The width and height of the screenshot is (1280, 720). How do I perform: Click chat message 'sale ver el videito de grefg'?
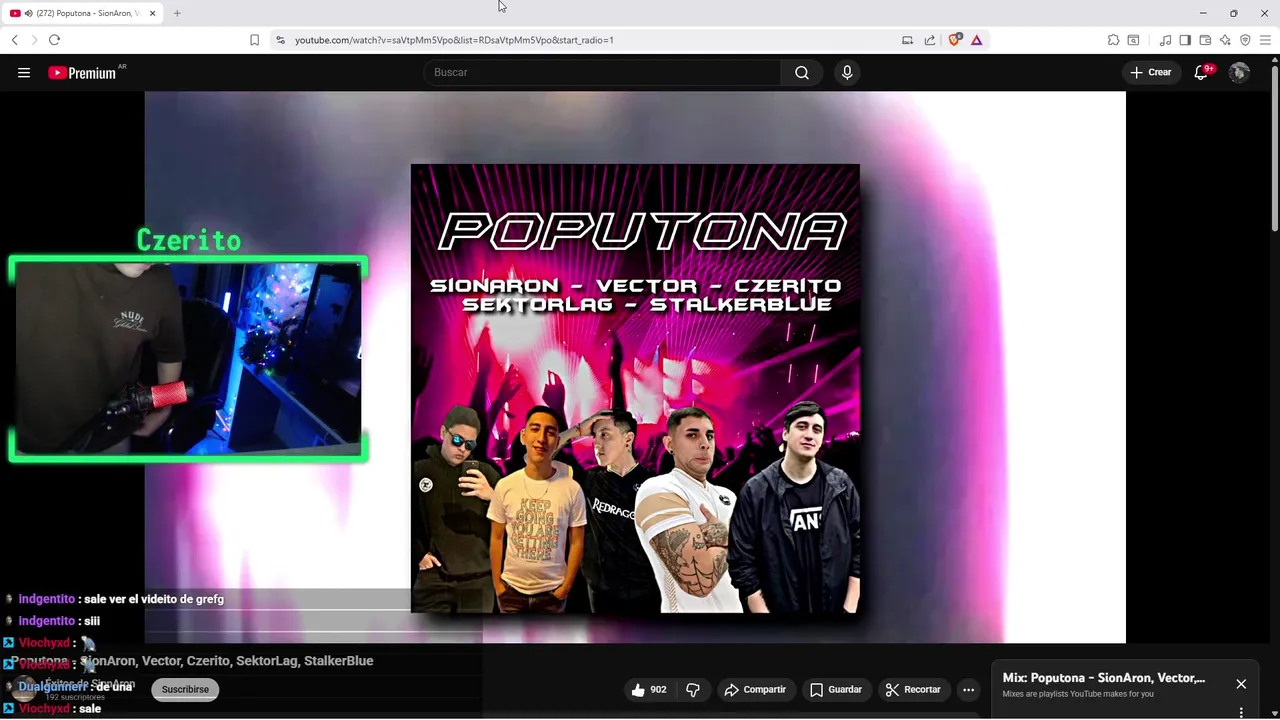coord(154,599)
